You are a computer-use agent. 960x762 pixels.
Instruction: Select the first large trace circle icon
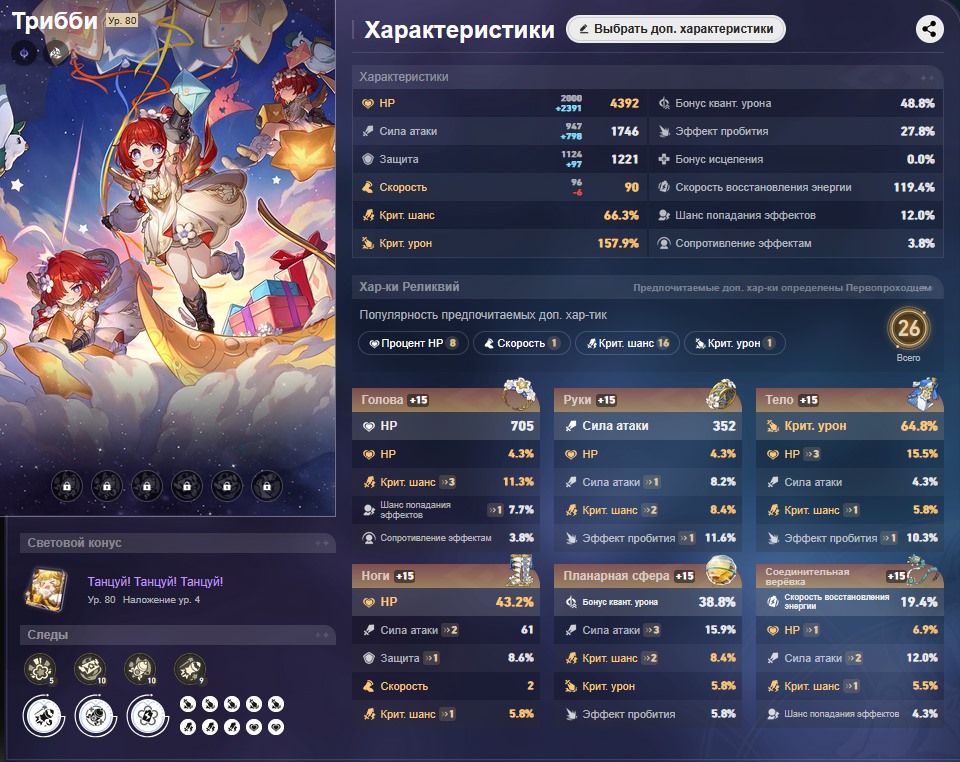tap(44, 716)
